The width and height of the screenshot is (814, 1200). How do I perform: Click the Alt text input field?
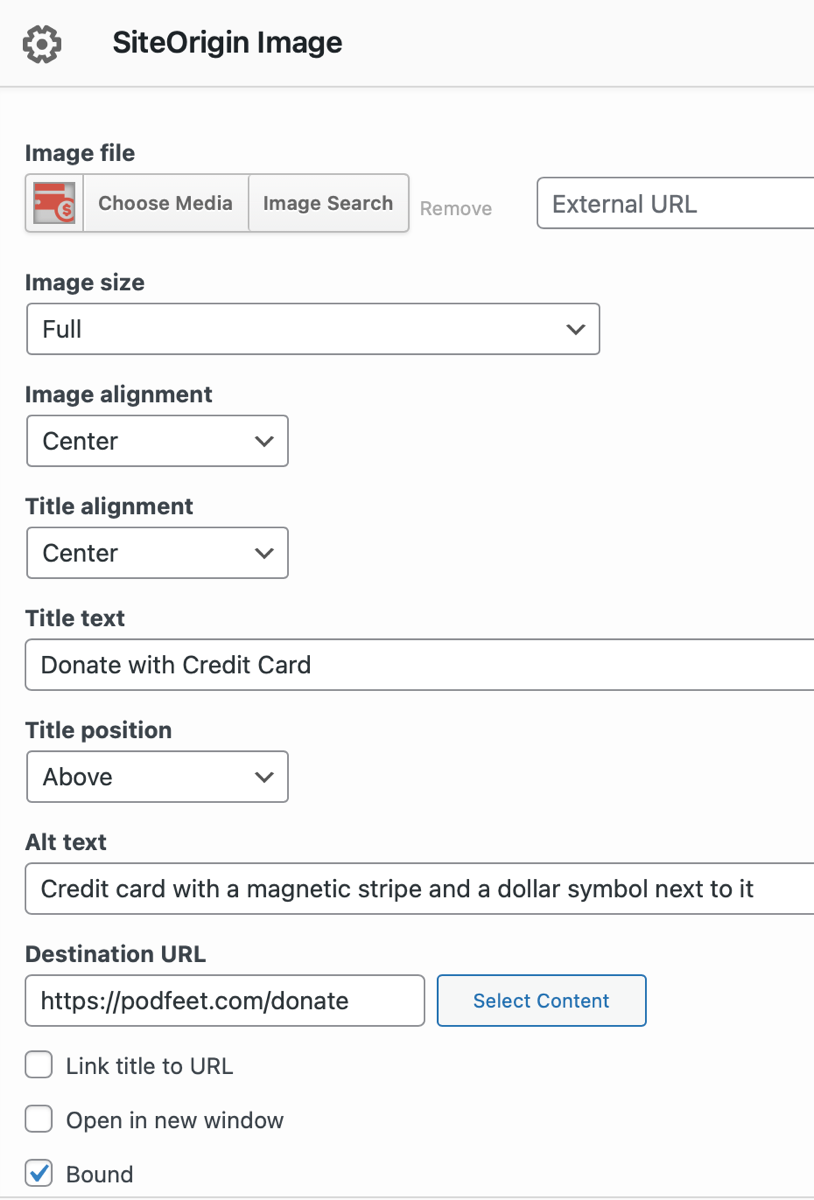pos(420,889)
